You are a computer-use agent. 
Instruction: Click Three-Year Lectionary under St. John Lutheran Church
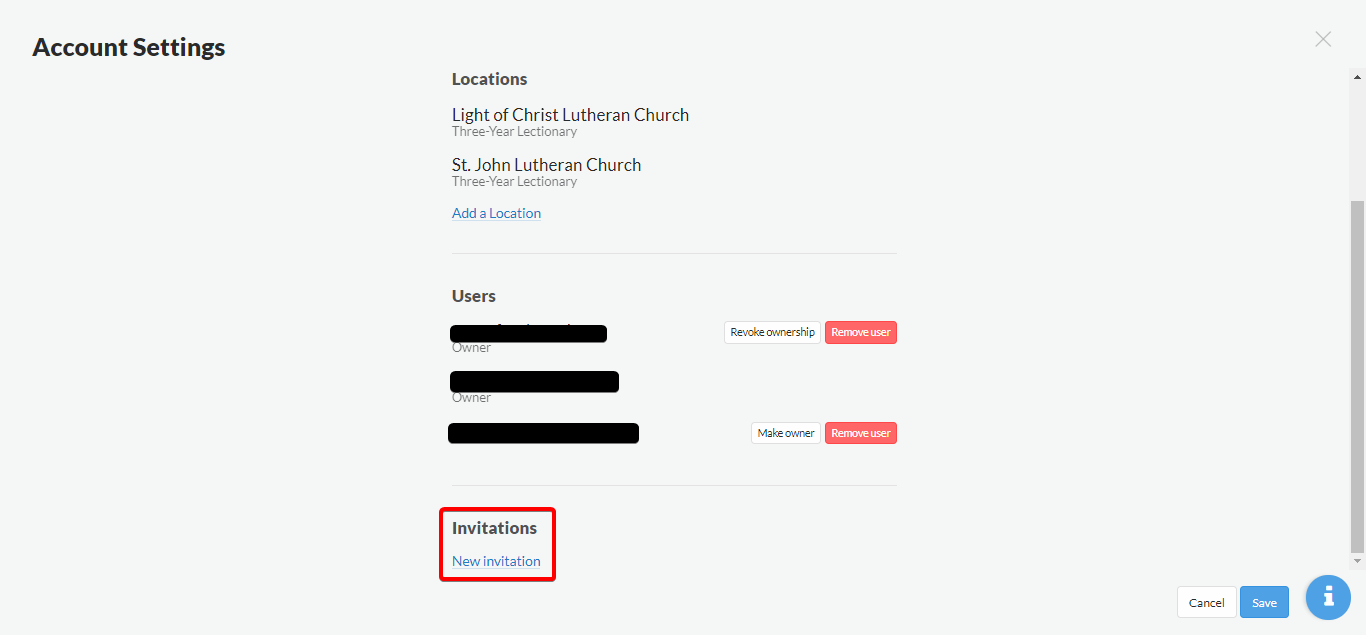click(514, 182)
